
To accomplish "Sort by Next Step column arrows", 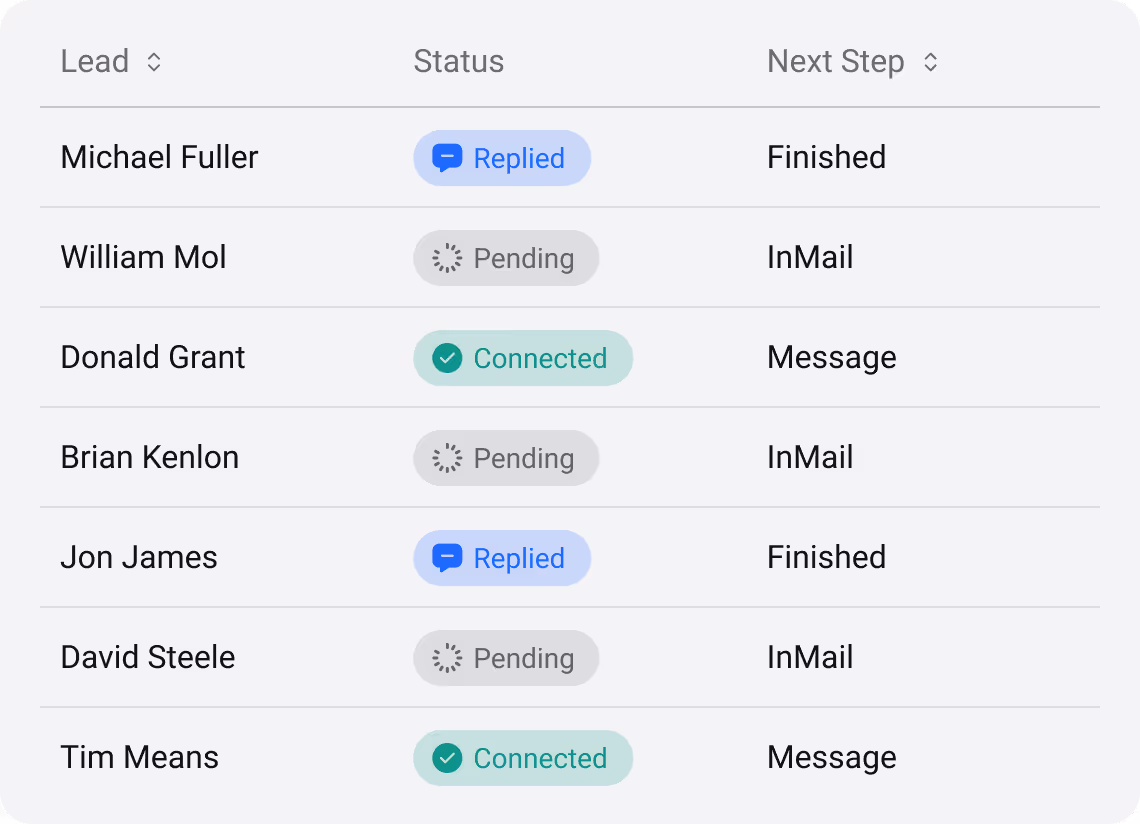I will click(930, 62).
